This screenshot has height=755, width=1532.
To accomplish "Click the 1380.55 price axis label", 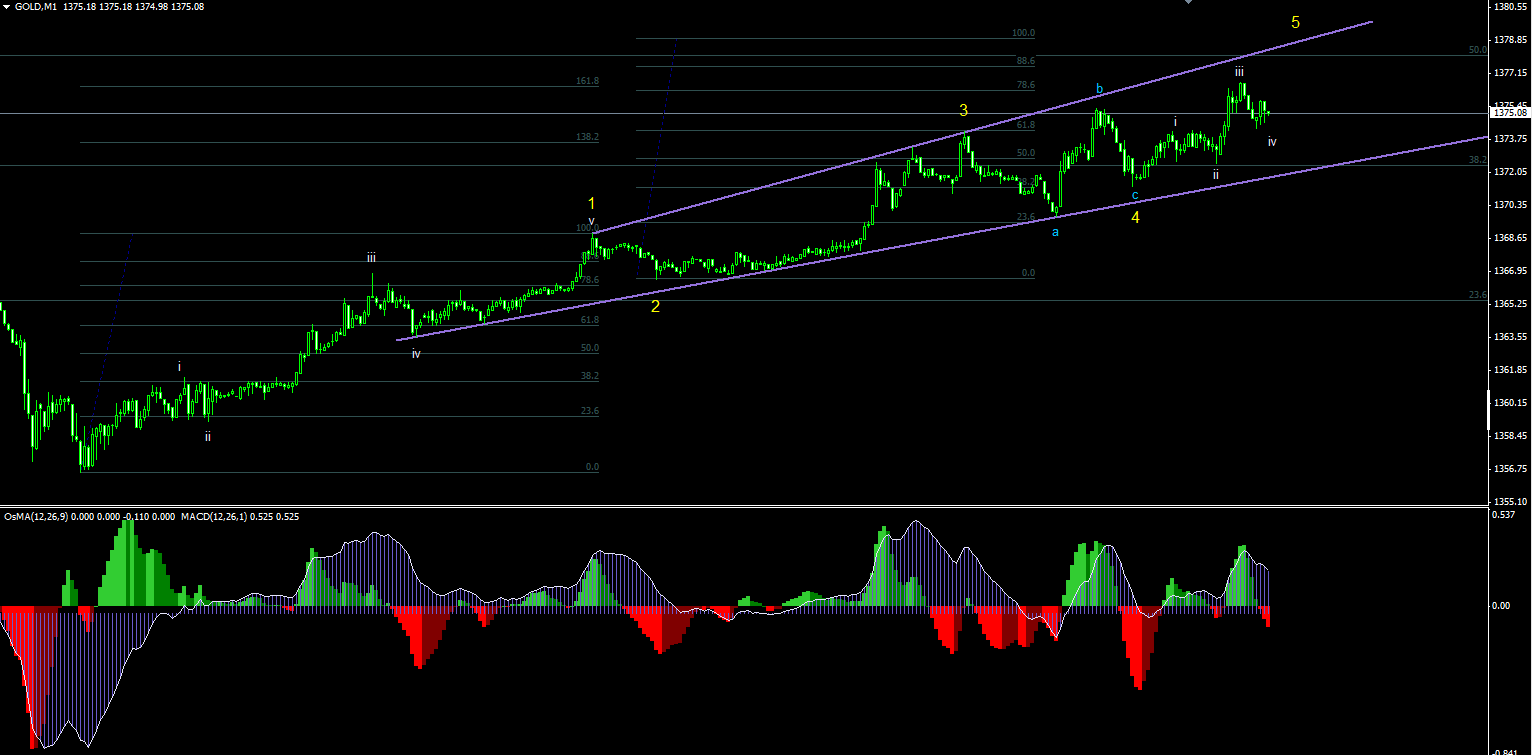I will click(1508, 7).
